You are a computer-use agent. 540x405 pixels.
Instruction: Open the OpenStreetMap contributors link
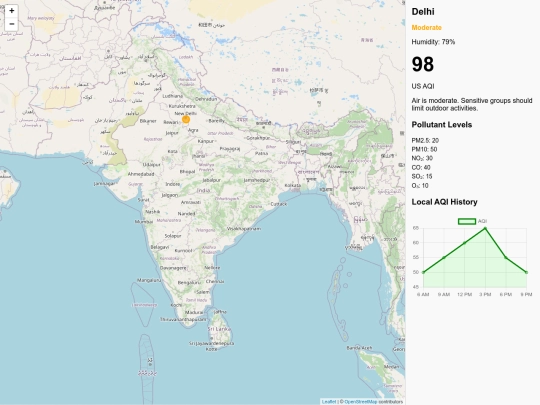[x=361, y=402]
